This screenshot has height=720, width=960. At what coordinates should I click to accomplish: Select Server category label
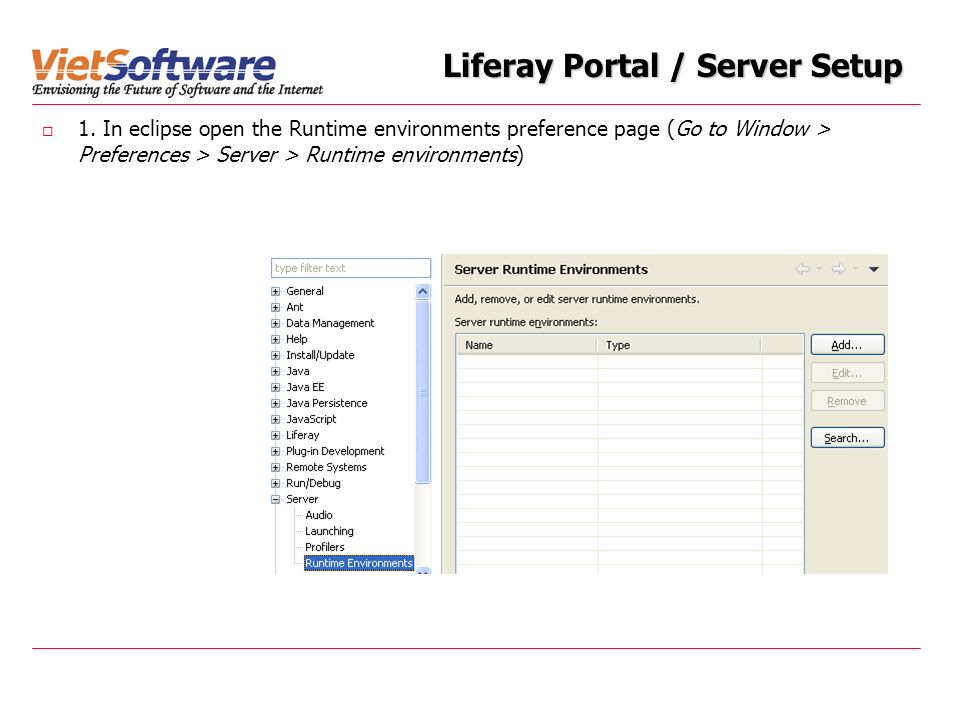click(302, 500)
